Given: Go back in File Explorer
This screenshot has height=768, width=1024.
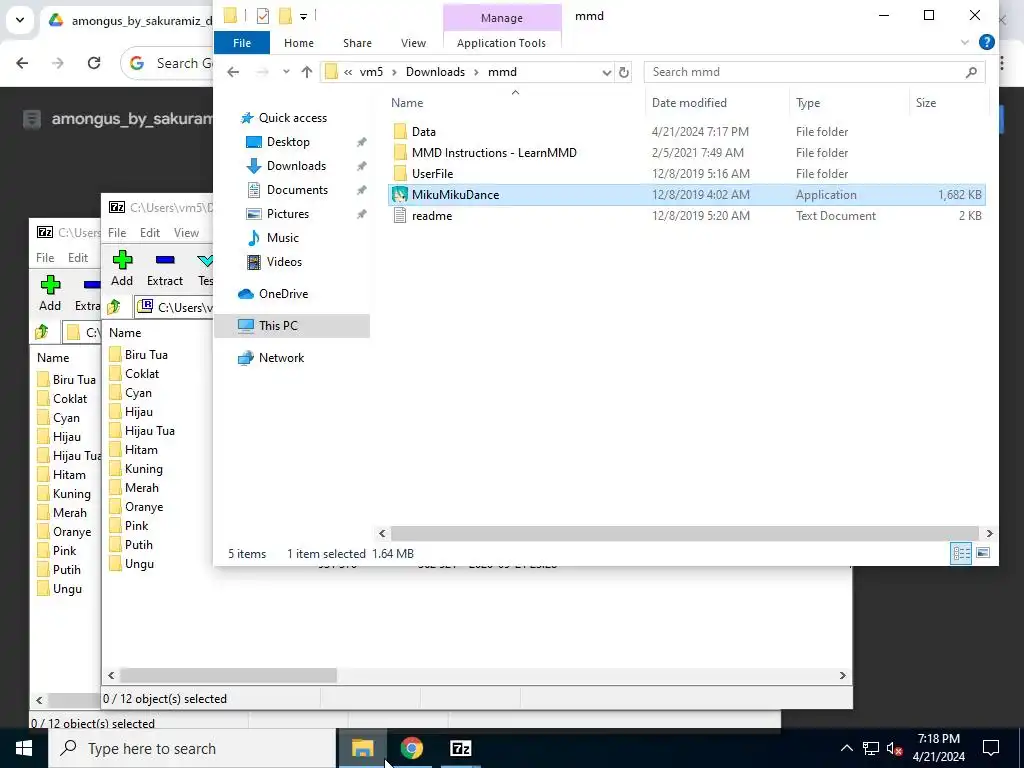Looking at the screenshot, I should click(x=233, y=72).
